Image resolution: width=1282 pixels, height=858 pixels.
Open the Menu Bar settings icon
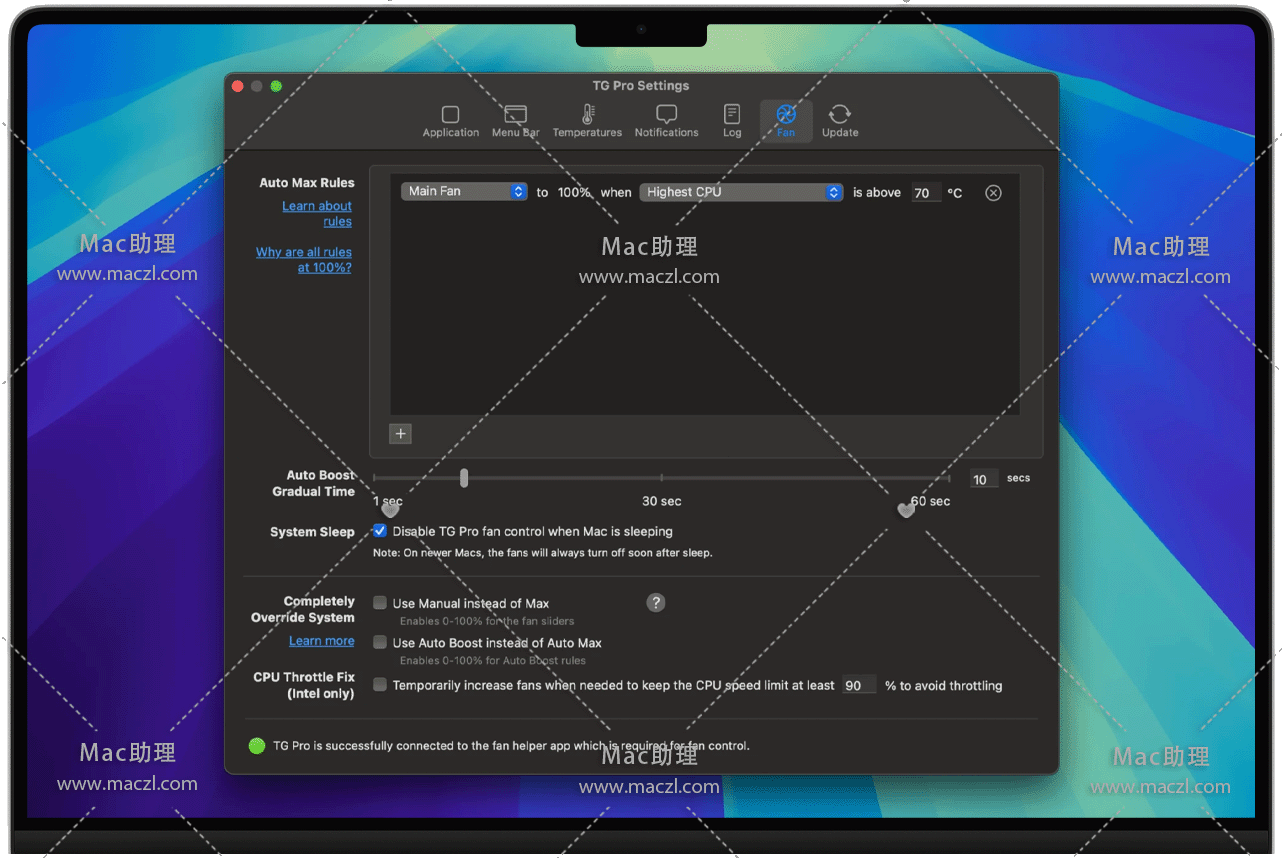515,115
